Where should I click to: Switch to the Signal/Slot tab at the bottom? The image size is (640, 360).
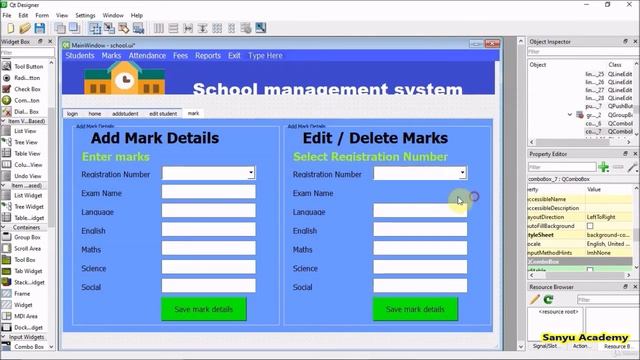pos(545,346)
